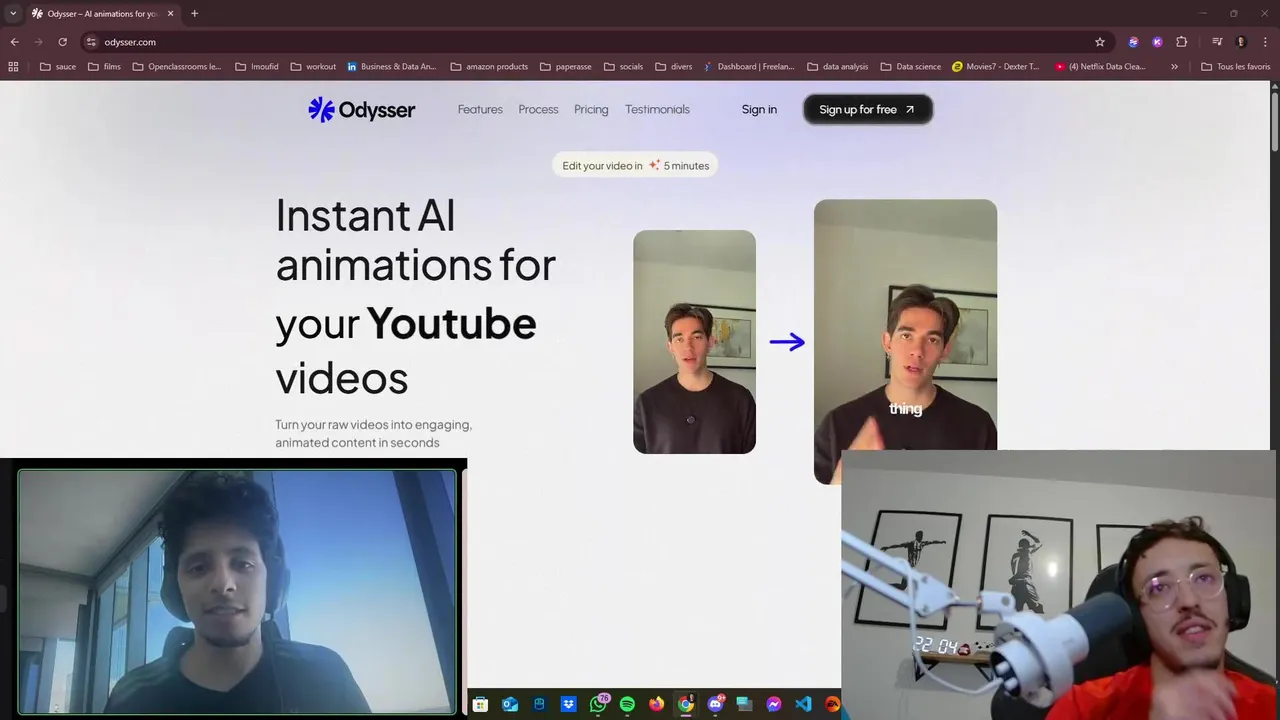This screenshot has width=1280, height=720.
Task: Open Chrome's three-dot menu
Action: coord(1264,42)
